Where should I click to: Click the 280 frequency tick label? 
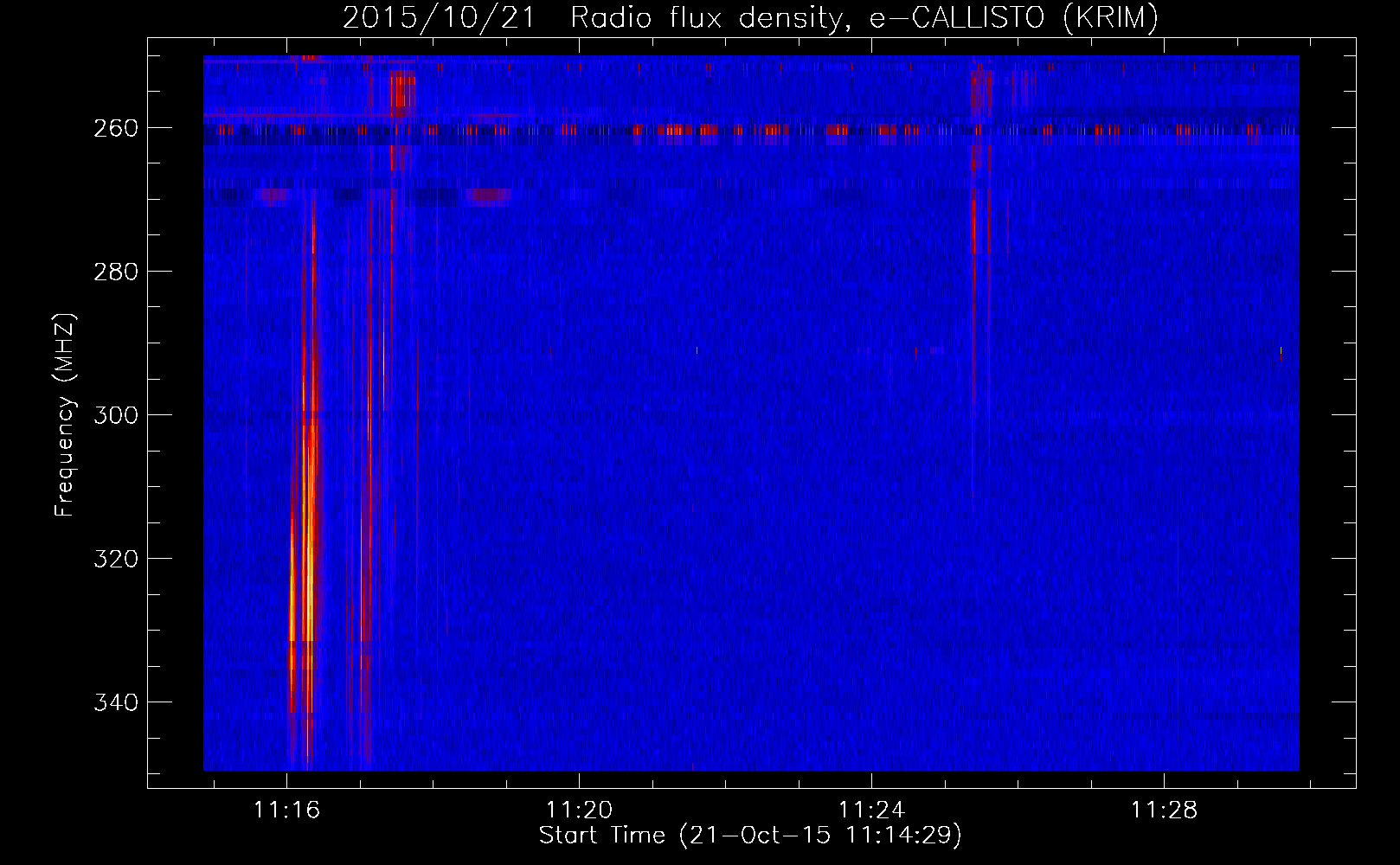coord(115,272)
